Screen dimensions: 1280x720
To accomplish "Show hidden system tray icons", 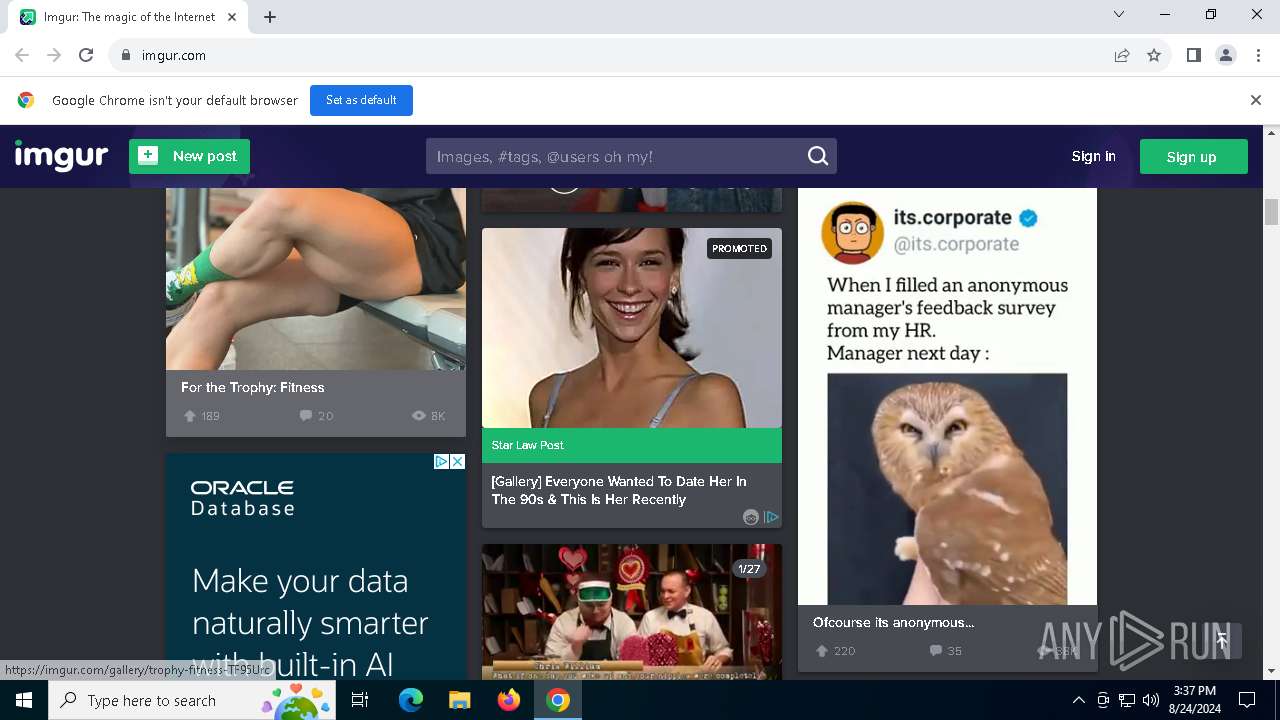I will click(x=1078, y=700).
